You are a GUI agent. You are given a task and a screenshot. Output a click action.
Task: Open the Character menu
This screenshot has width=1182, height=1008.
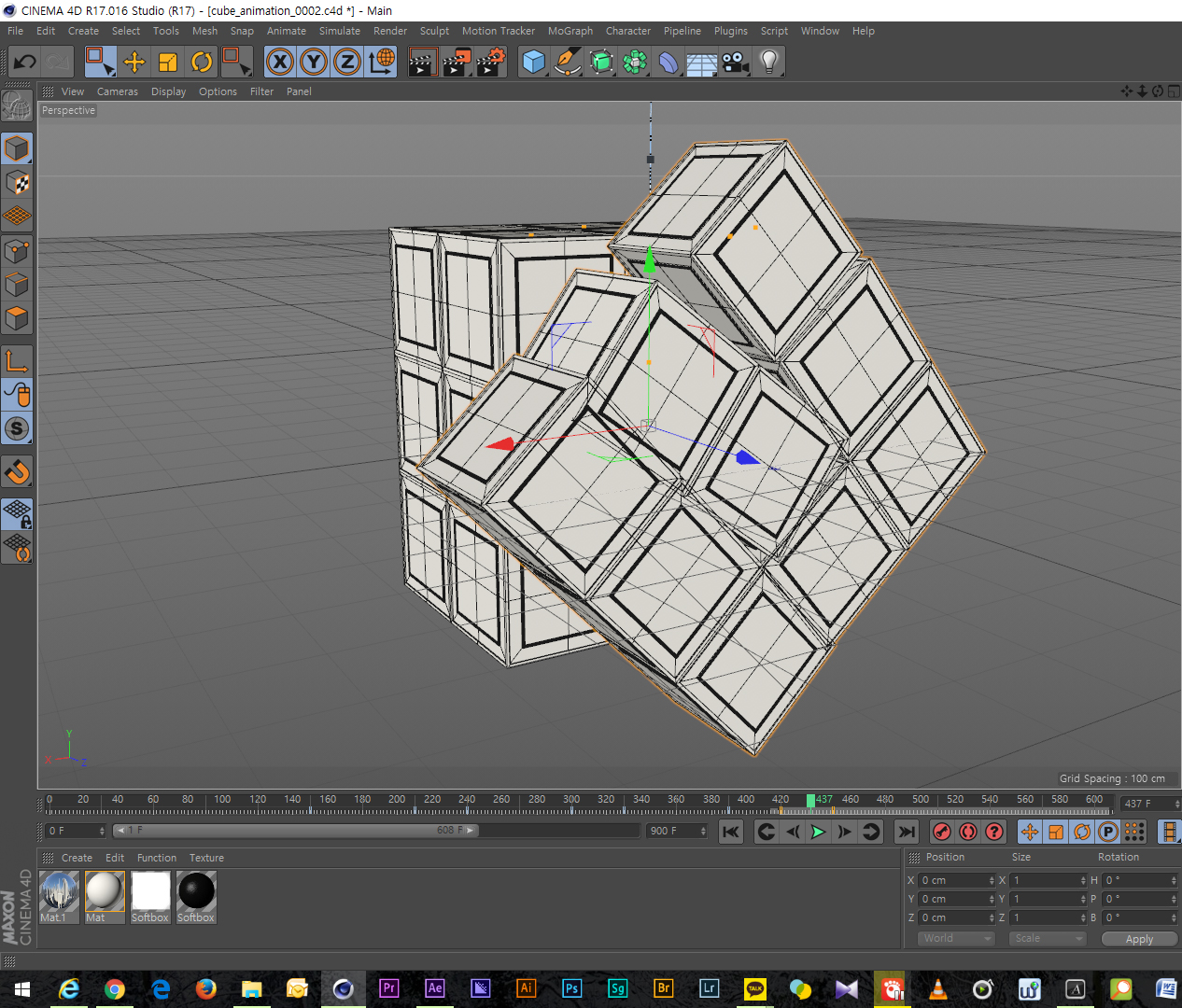tap(628, 31)
